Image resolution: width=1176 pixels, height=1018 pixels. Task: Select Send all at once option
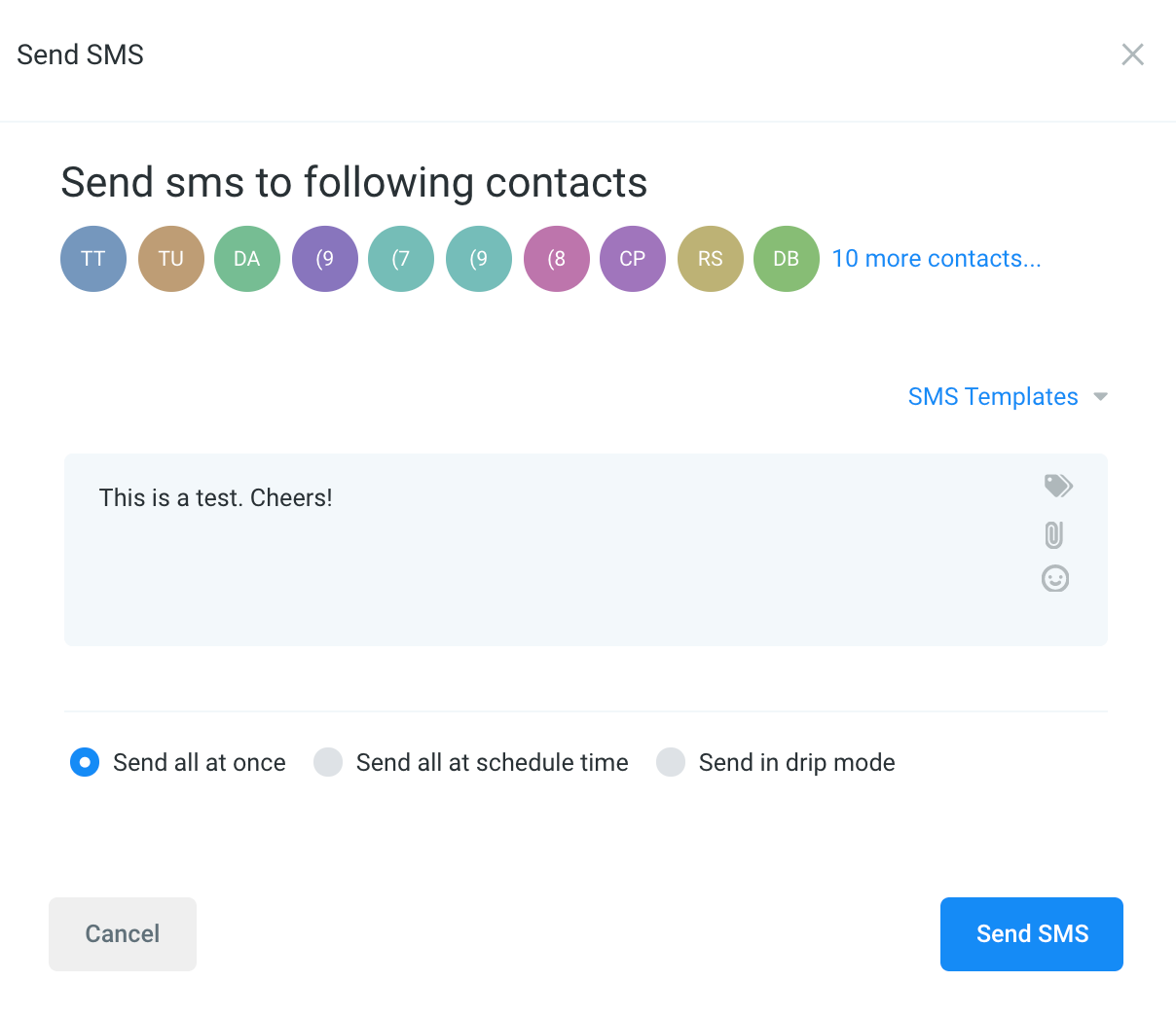pyautogui.click(x=85, y=762)
